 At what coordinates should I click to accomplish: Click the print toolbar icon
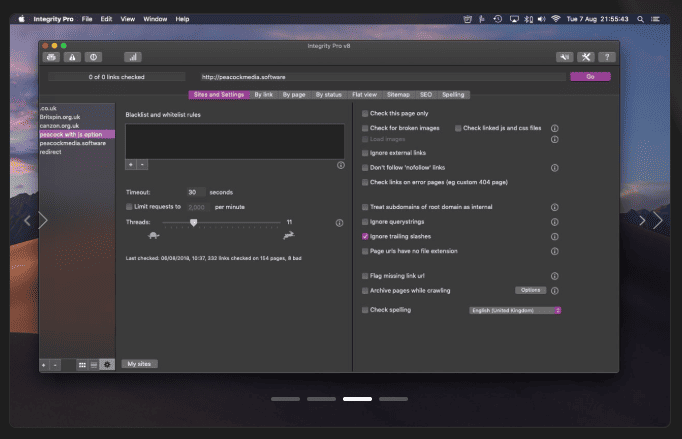point(51,57)
